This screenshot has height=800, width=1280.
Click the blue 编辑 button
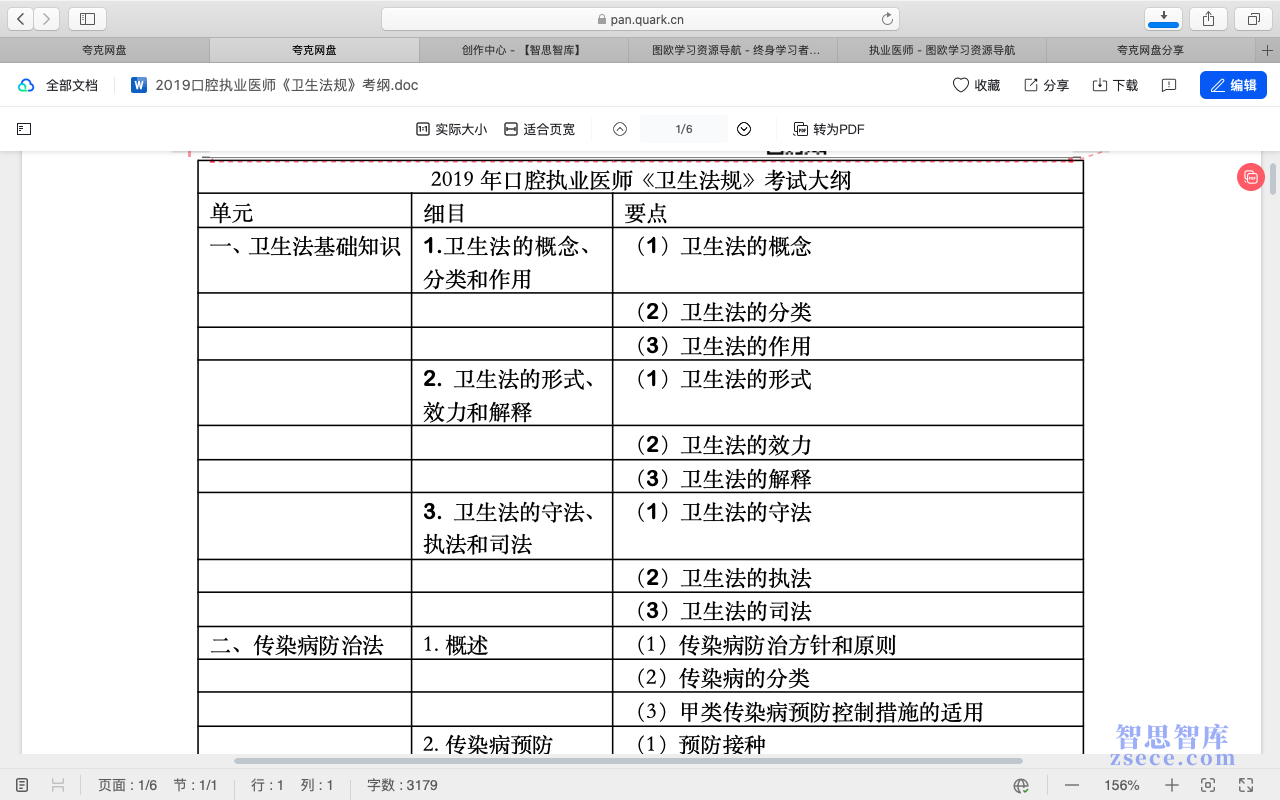pos(1233,85)
